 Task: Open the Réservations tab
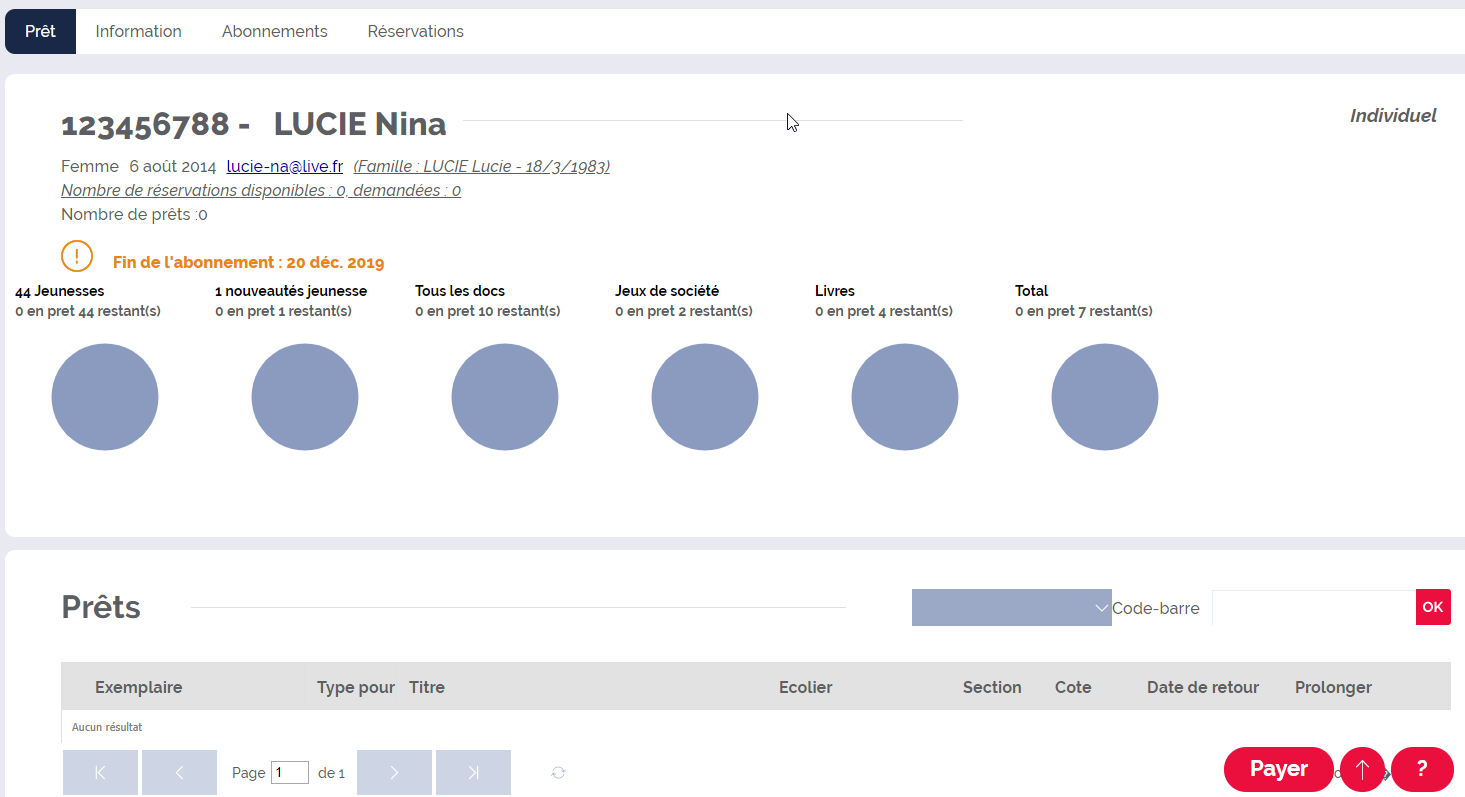[x=415, y=31]
